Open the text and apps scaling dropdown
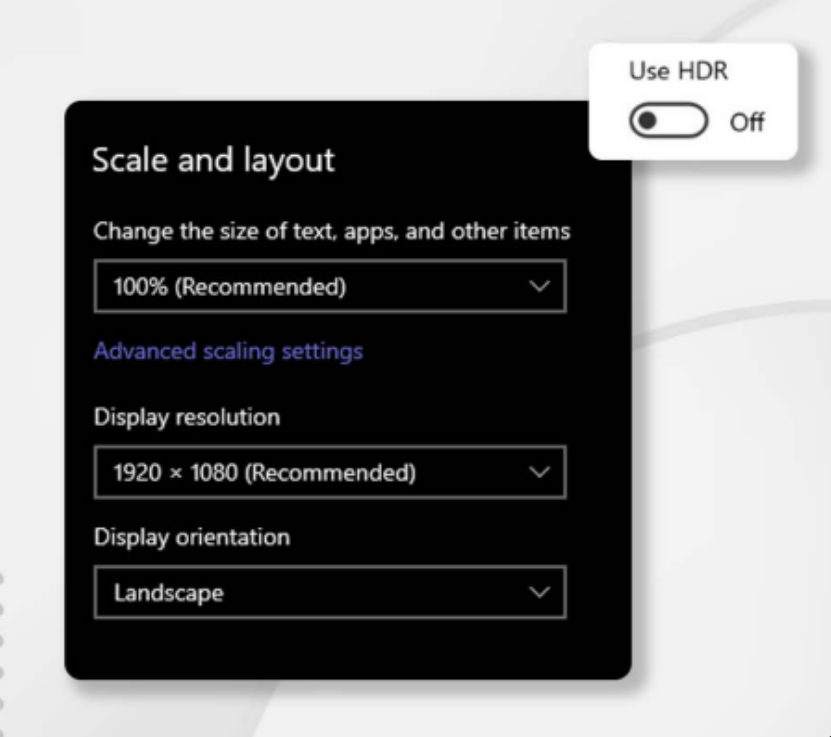Image resolution: width=831 pixels, height=737 pixels. click(329, 287)
